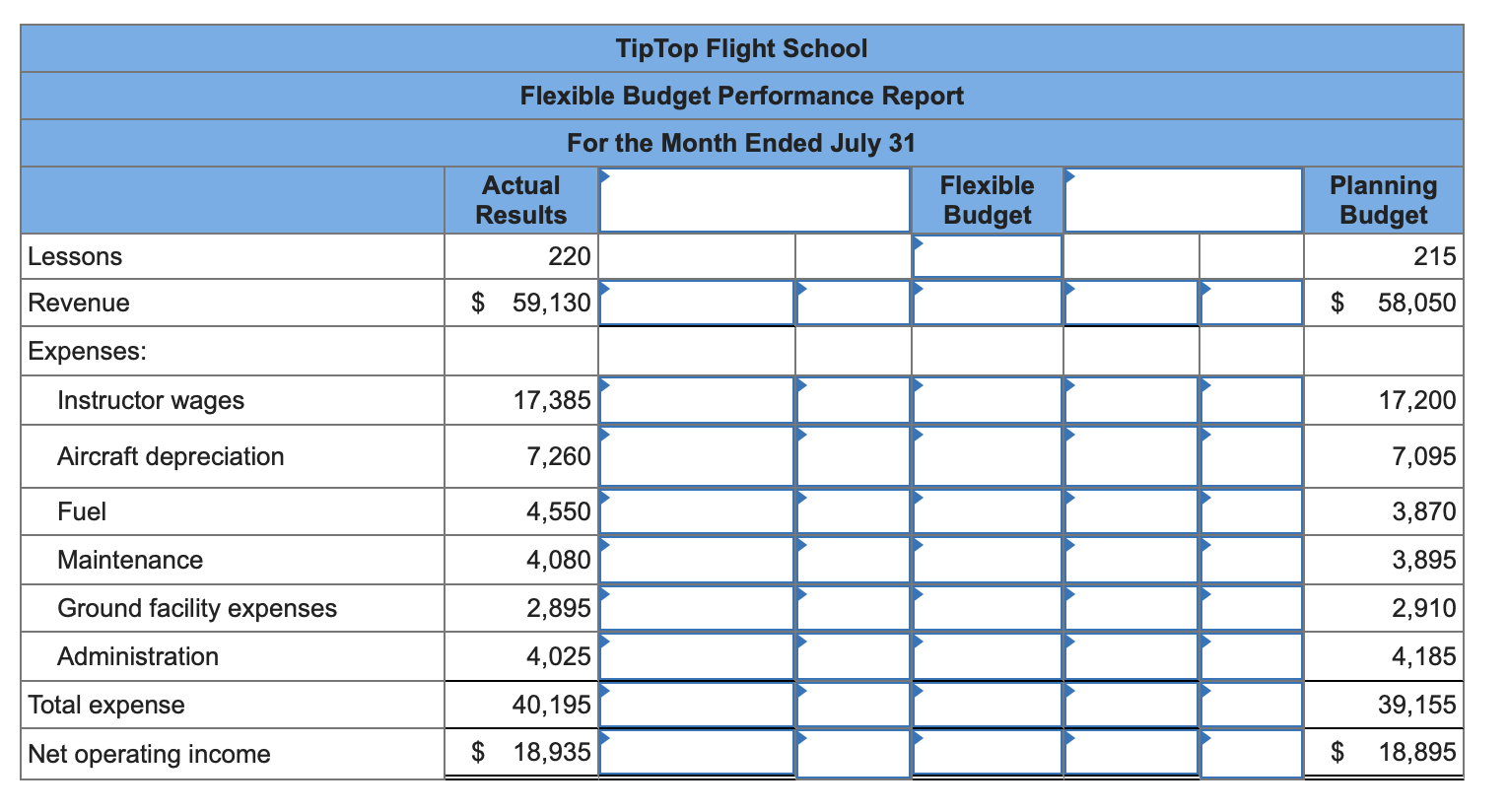1508x812 pixels.
Task: Open the dropdown on the Instructor wages flexible budget cell
Action: 917,386
